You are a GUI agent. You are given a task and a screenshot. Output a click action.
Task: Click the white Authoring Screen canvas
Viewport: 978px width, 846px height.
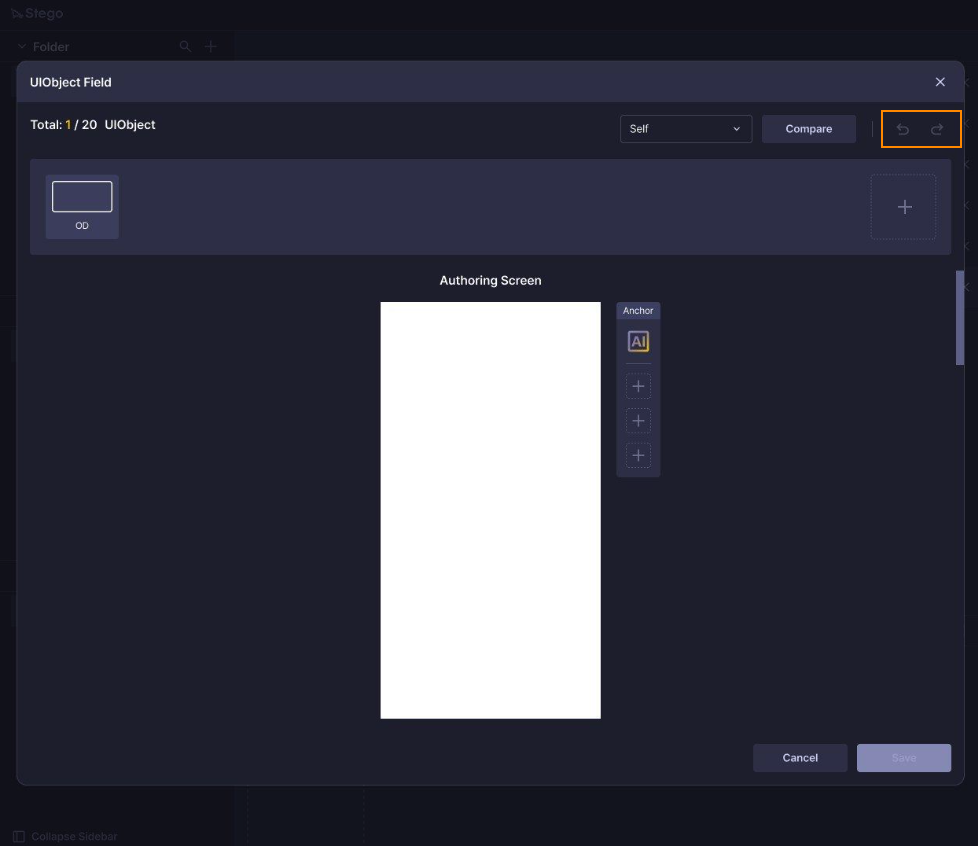tap(490, 510)
